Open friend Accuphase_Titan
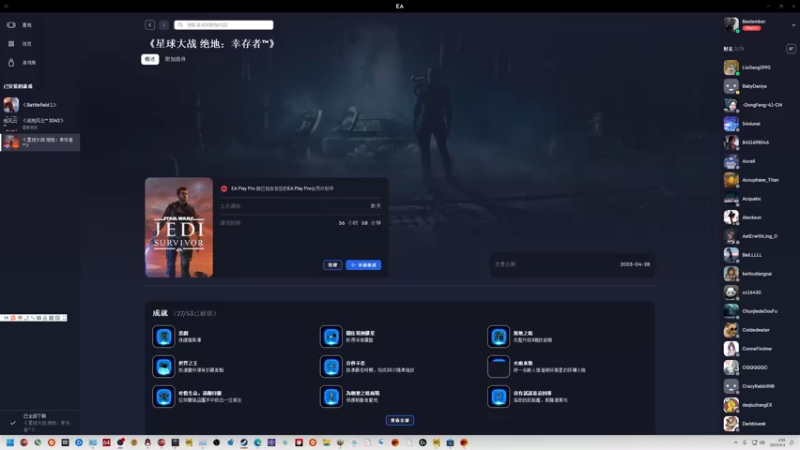The image size is (800, 450). click(758, 180)
